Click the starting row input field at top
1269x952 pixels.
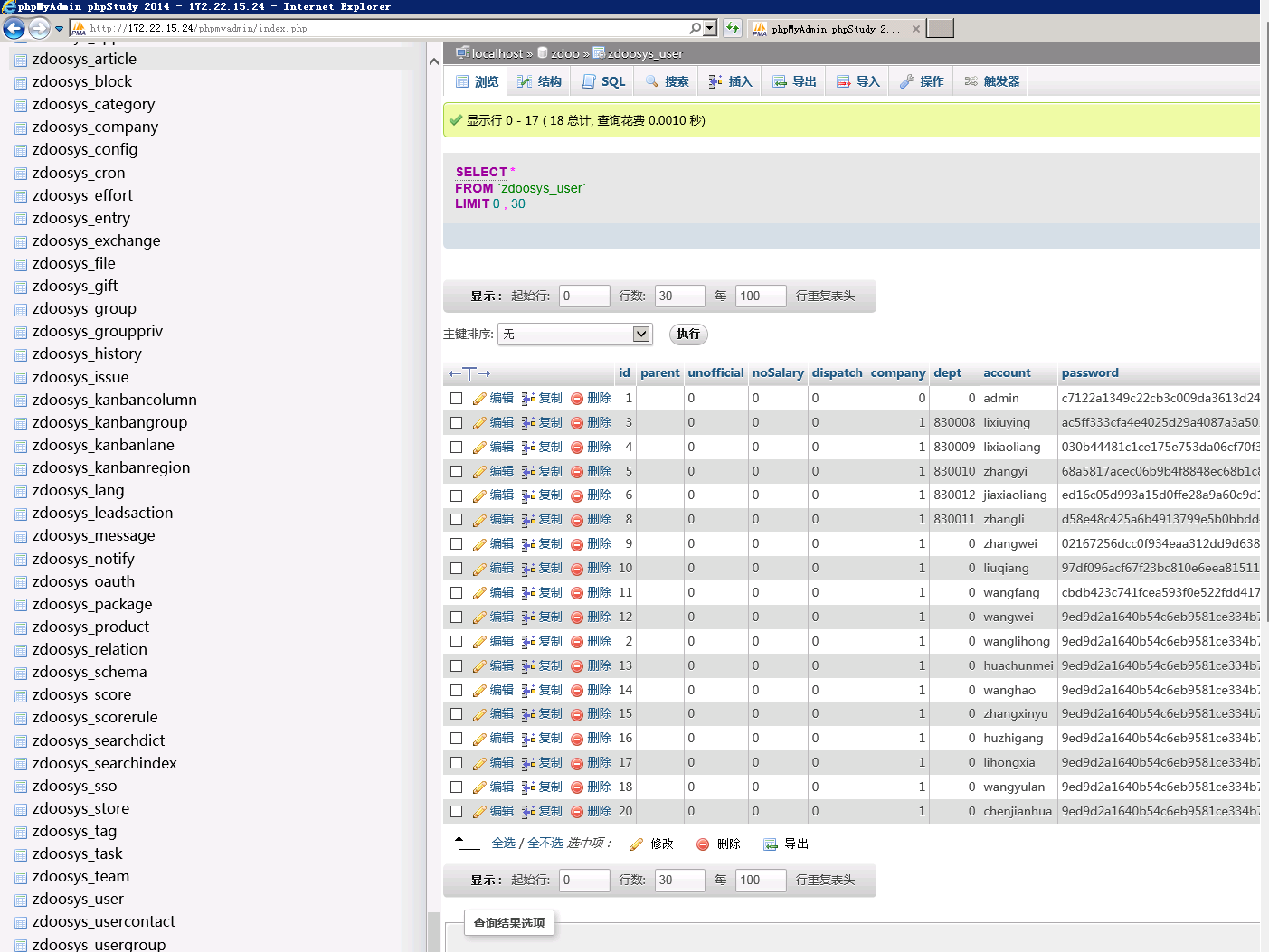[584, 297]
